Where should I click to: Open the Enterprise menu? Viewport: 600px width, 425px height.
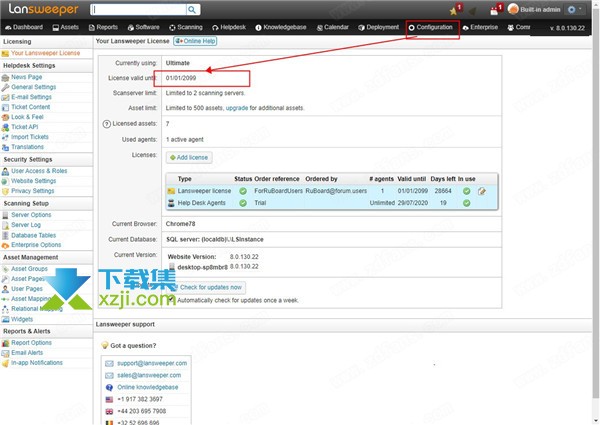point(480,27)
